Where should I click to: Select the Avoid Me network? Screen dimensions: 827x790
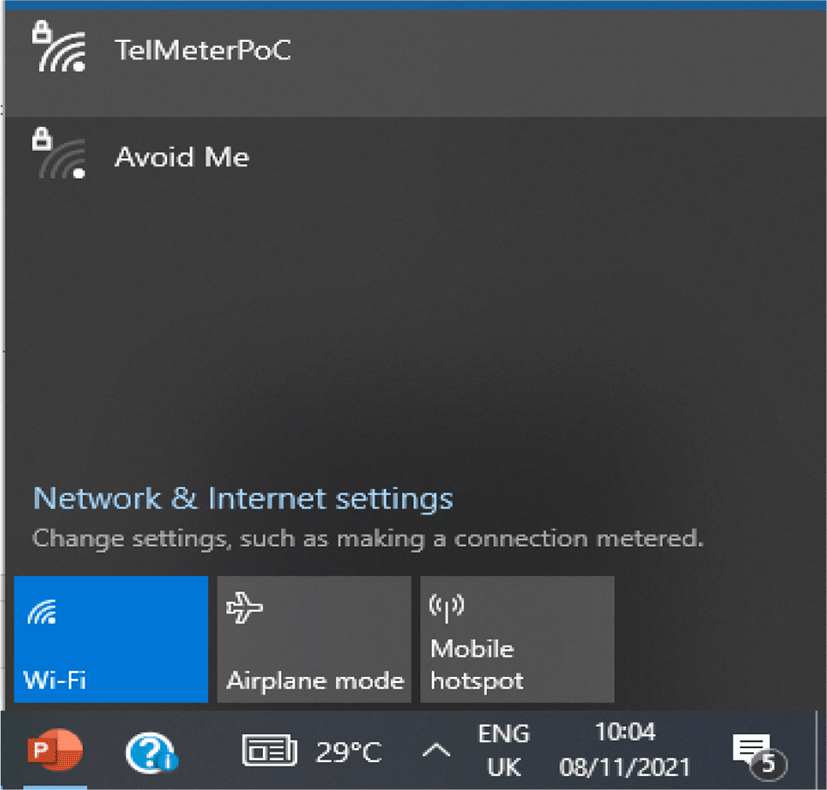(182, 157)
